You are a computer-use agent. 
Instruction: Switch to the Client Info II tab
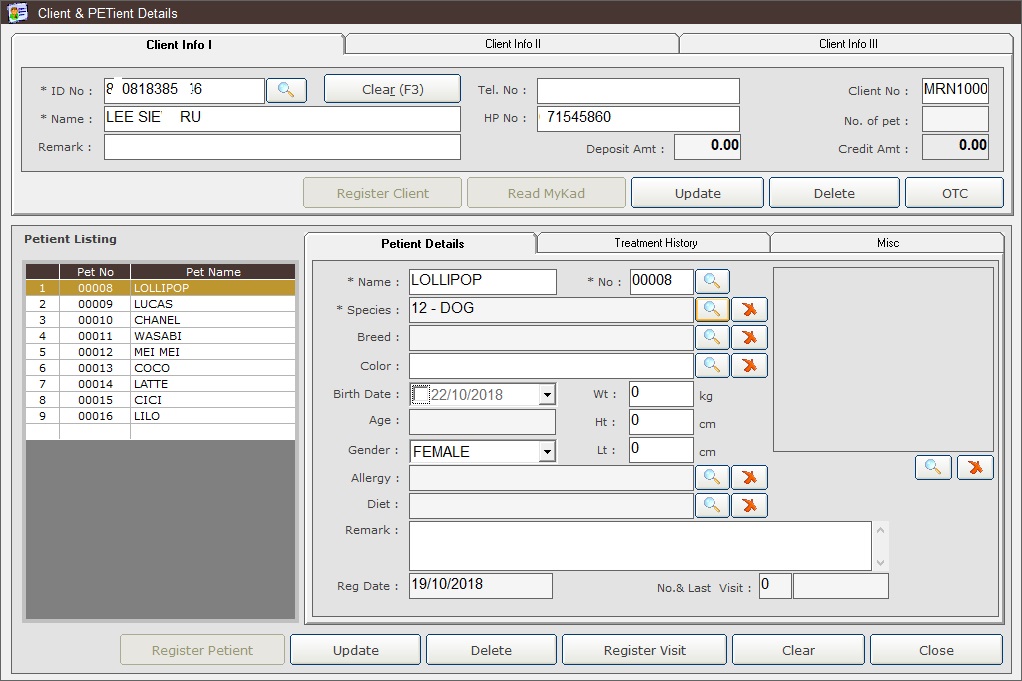point(512,44)
